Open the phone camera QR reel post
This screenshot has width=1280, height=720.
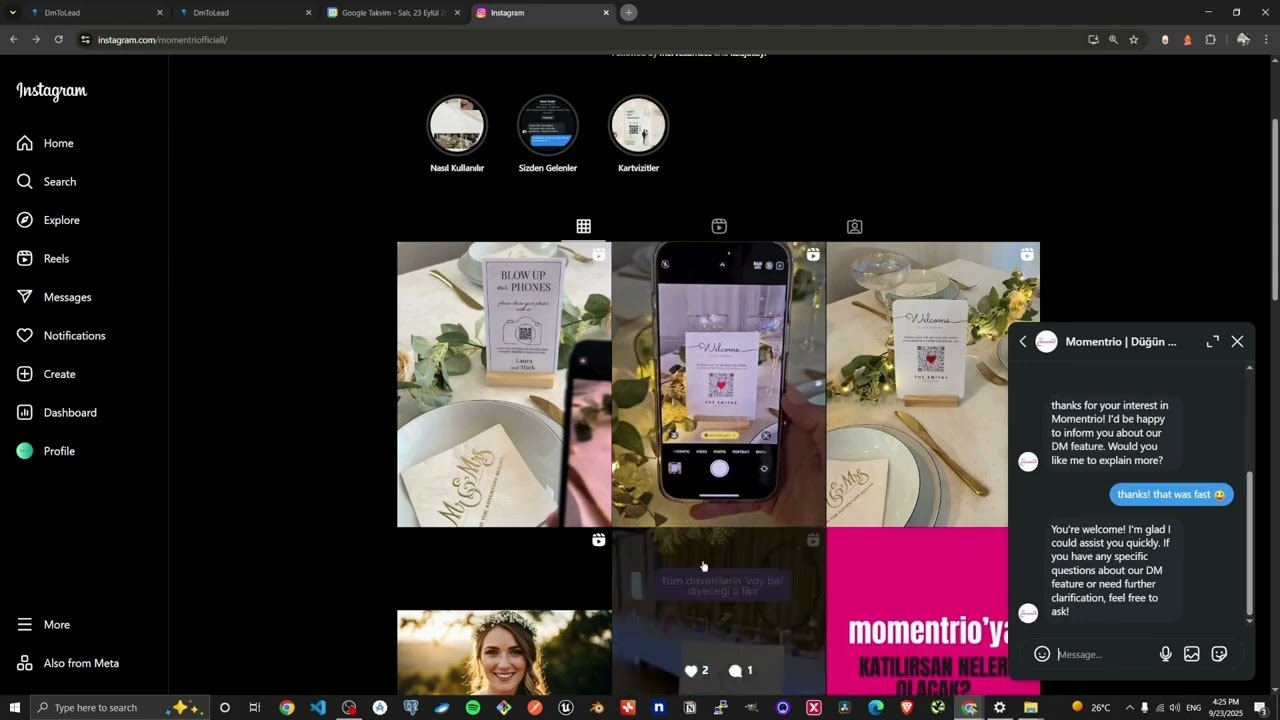[719, 384]
